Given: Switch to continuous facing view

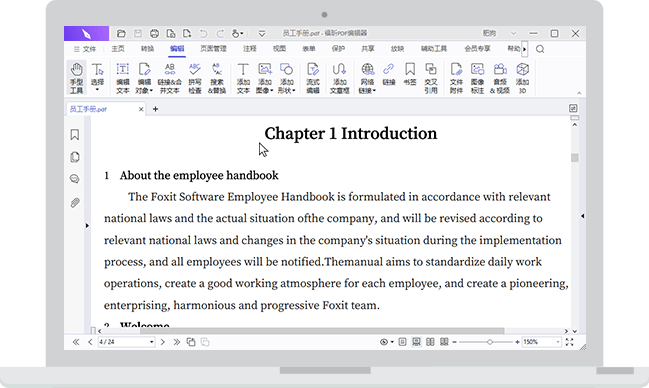Looking at the screenshot, I should coord(444,342).
